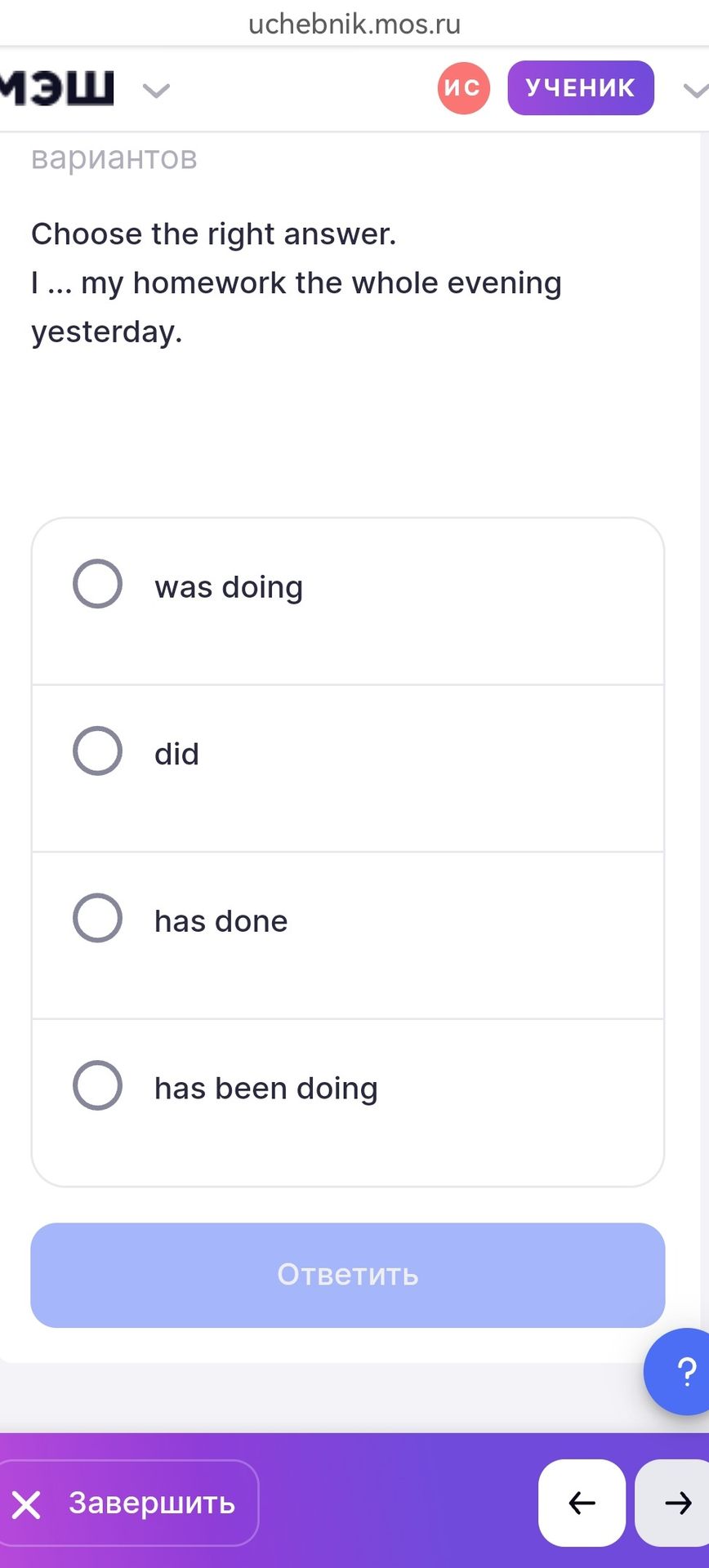Open the ИС user avatar

coord(463,87)
